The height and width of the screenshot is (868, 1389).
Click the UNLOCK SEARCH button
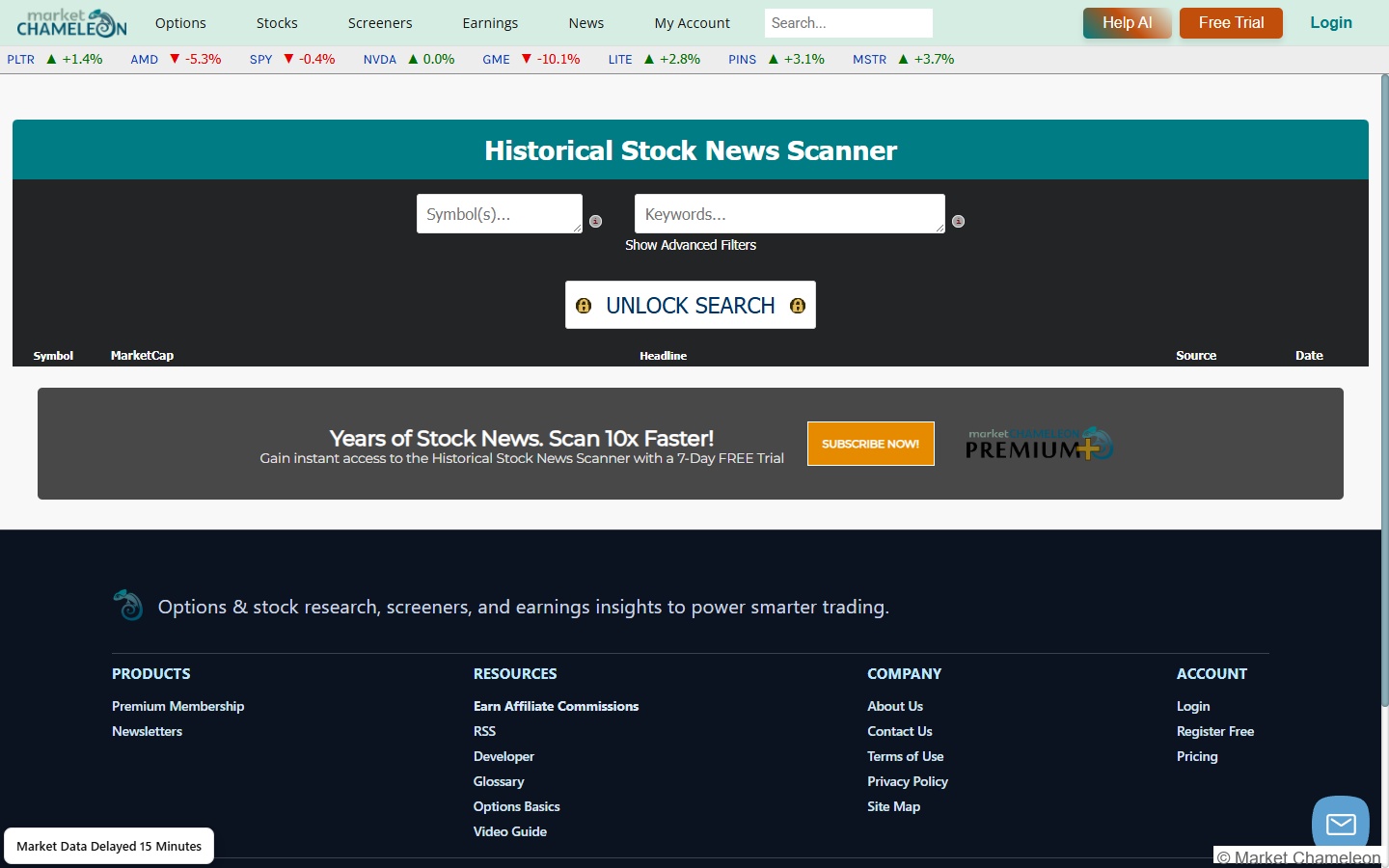pos(691,305)
